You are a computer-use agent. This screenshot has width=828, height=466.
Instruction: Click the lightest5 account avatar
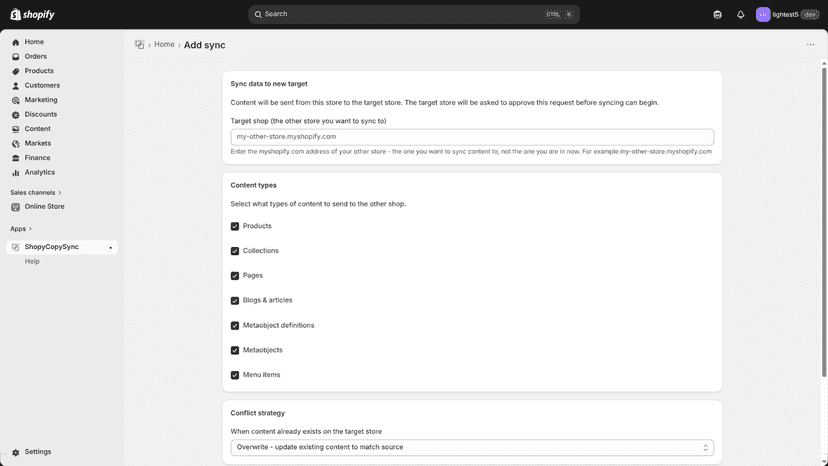coord(763,15)
